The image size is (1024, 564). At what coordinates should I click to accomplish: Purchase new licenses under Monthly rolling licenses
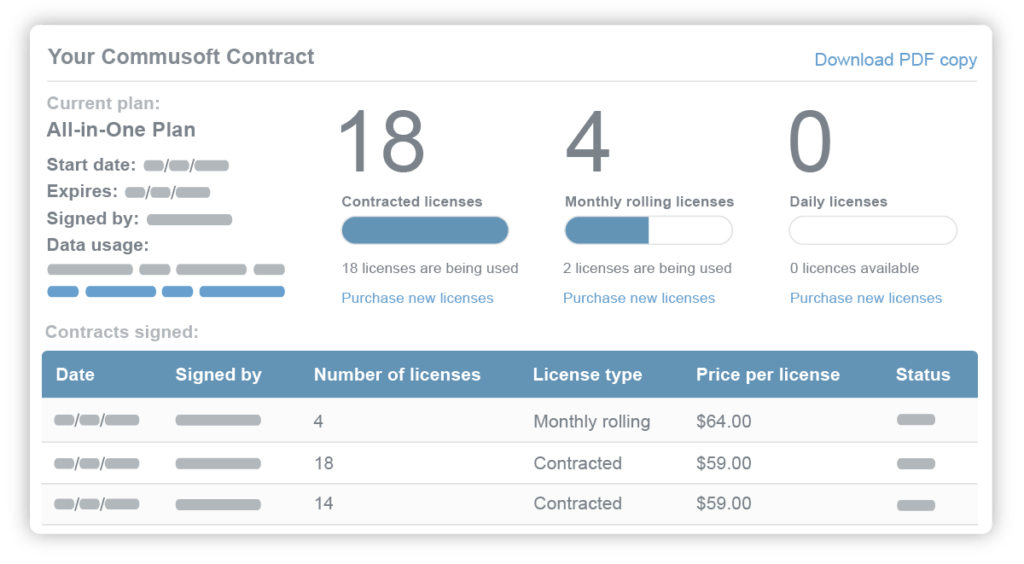pyautogui.click(x=639, y=298)
